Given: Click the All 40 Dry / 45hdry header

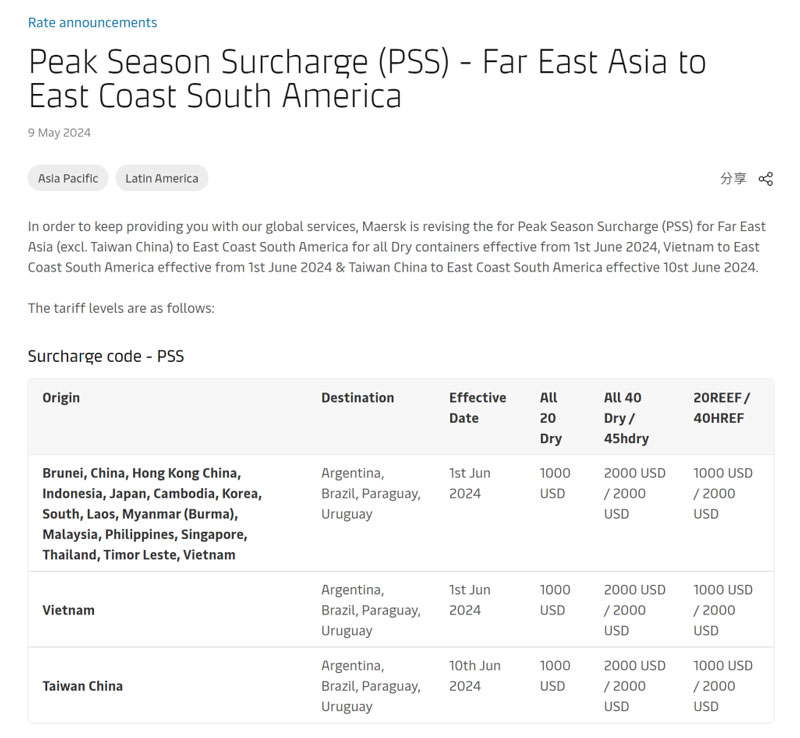Looking at the screenshot, I should click(x=626, y=418).
